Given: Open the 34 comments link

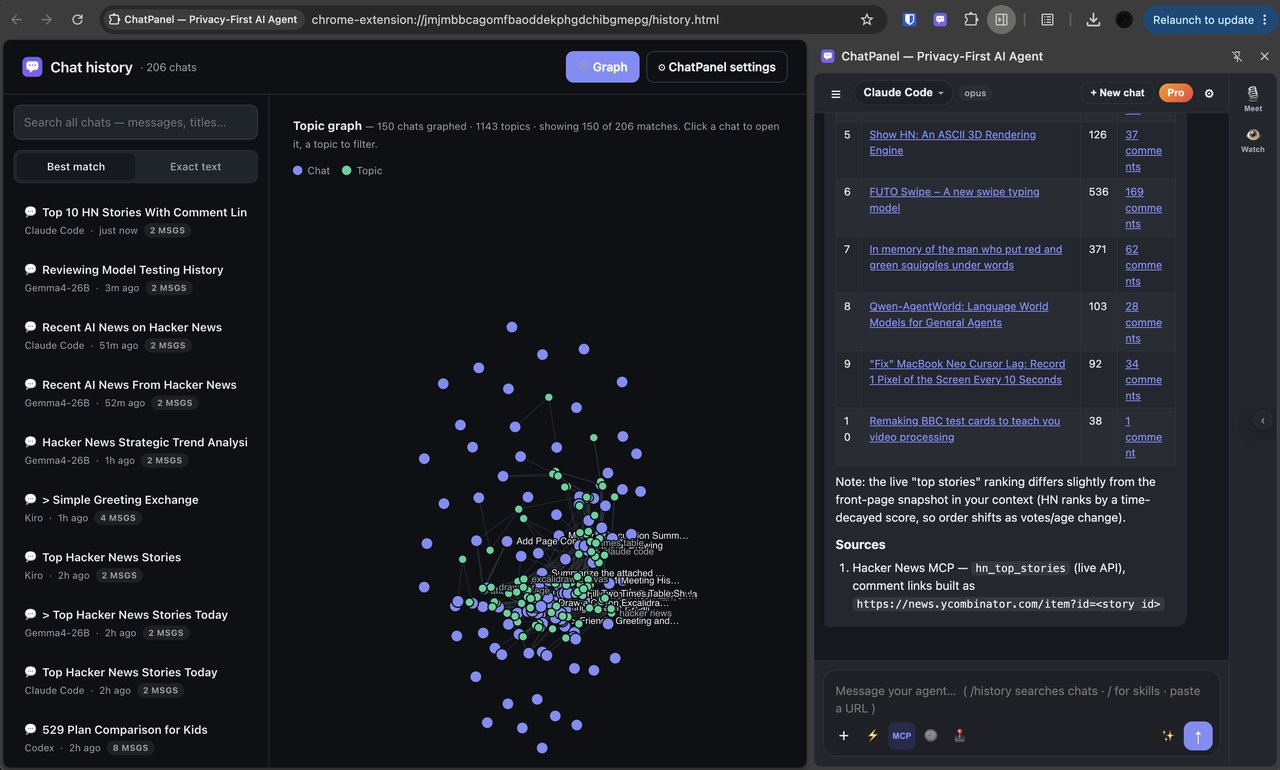Looking at the screenshot, I should (1143, 380).
